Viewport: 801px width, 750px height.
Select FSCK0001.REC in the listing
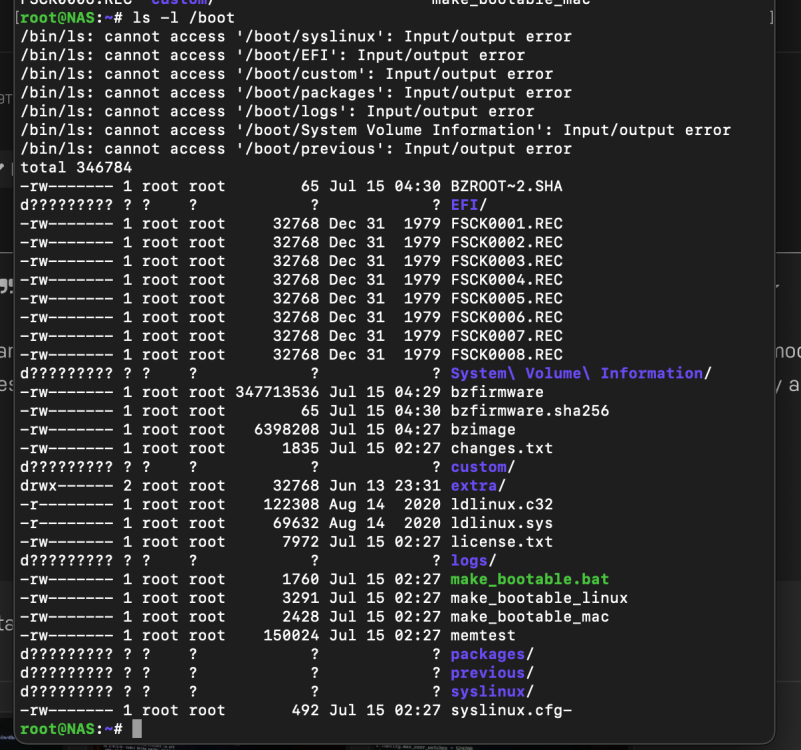click(506, 224)
